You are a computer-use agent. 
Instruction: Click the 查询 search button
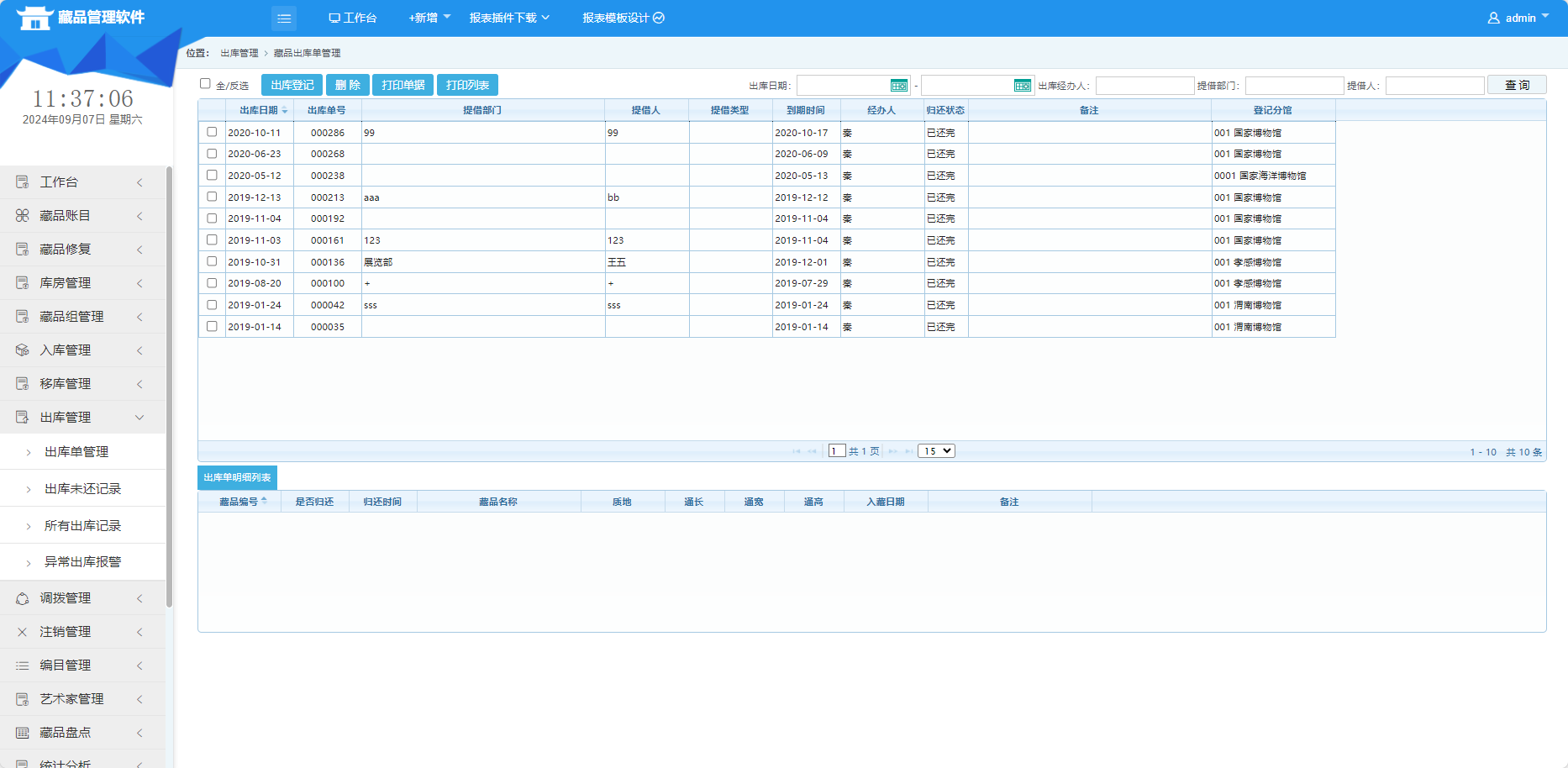click(x=1516, y=85)
